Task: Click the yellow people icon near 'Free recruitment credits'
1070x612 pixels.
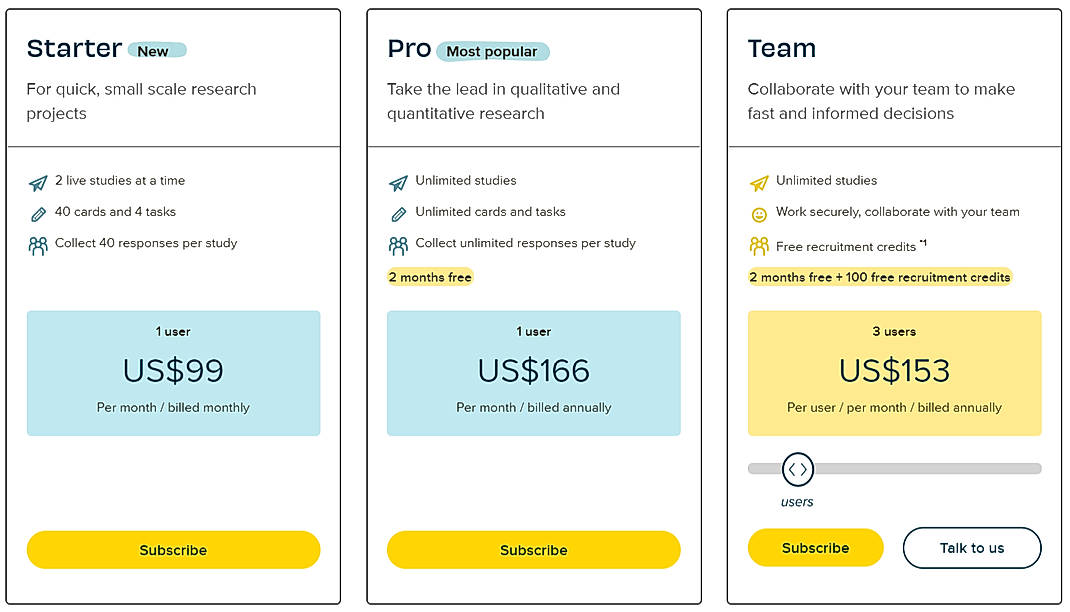Action: click(x=757, y=243)
